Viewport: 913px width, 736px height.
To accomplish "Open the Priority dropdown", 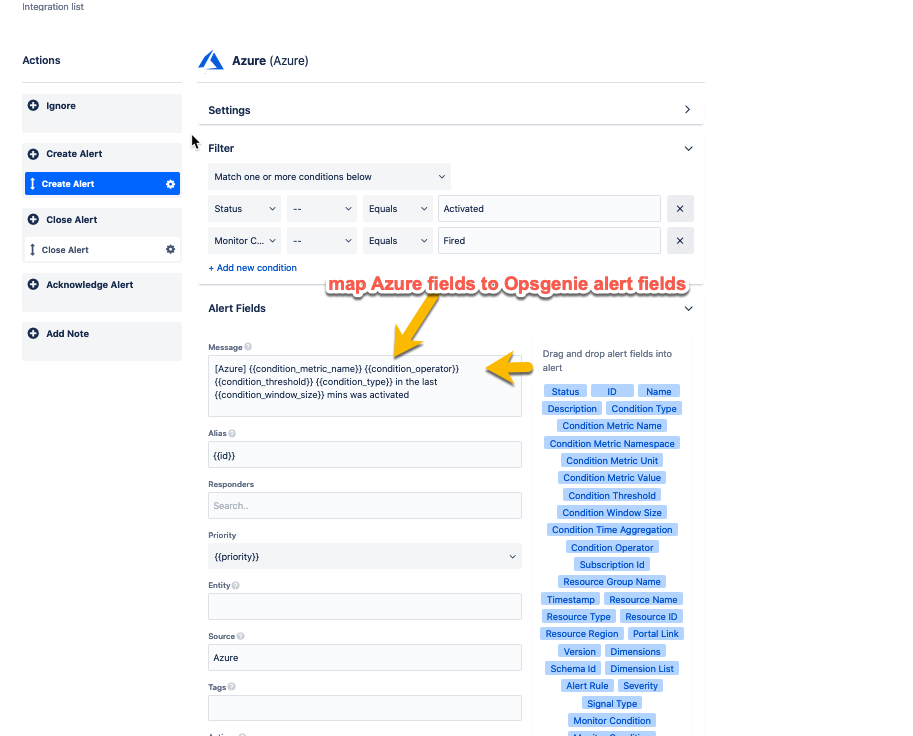I will click(365, 556).
